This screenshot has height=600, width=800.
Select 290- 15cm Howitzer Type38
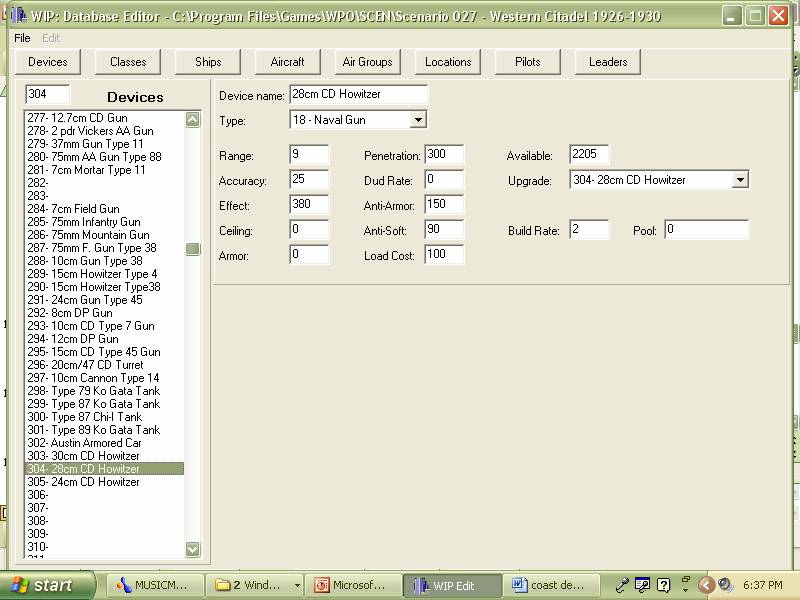(x=104, y=287)
